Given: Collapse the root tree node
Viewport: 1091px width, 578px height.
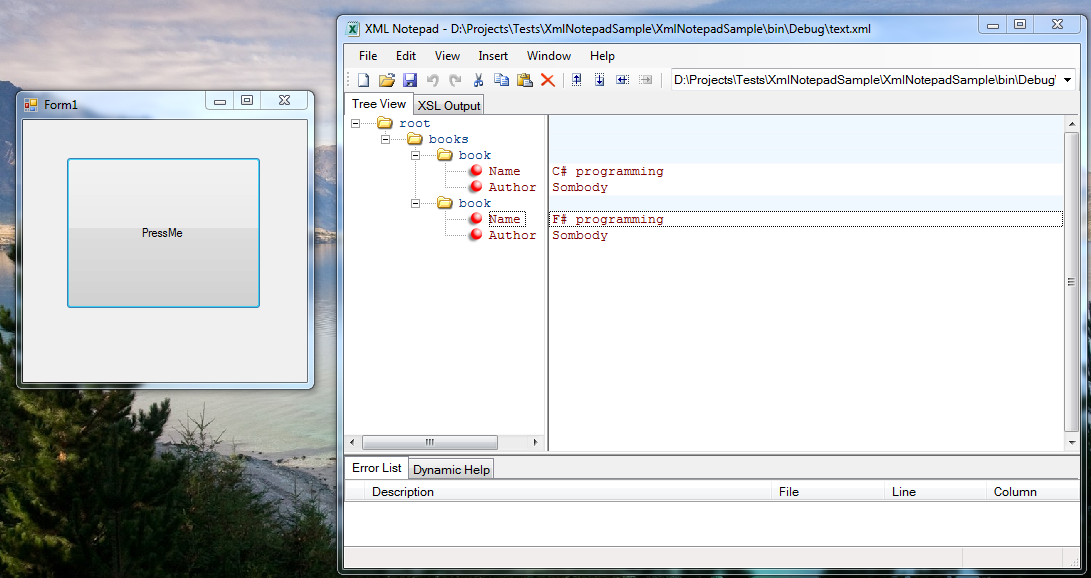Looking at the screenshot, I should [356, 123].
